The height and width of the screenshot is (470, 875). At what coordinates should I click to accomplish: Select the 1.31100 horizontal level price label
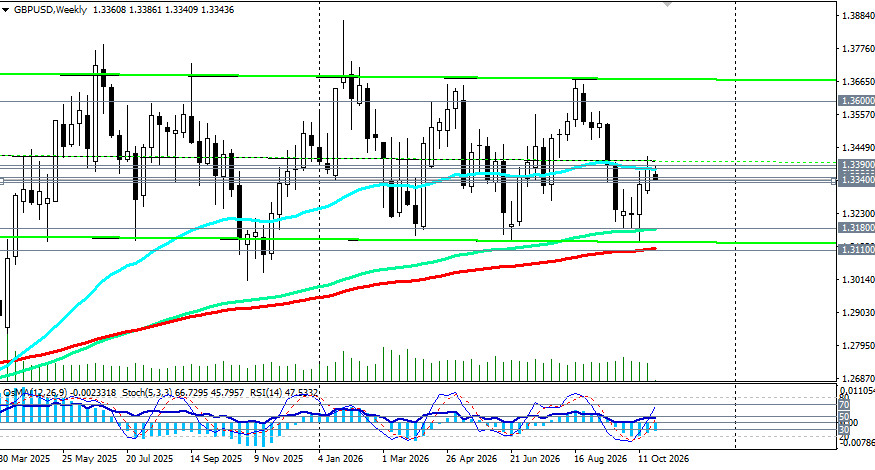coord(857,250)
